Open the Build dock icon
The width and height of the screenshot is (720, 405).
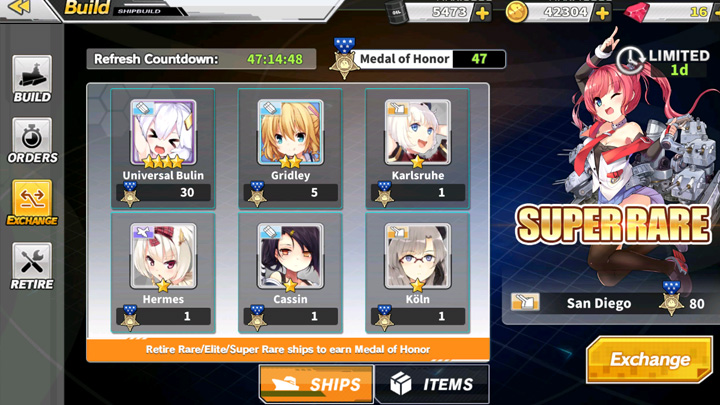pos(32,79)
